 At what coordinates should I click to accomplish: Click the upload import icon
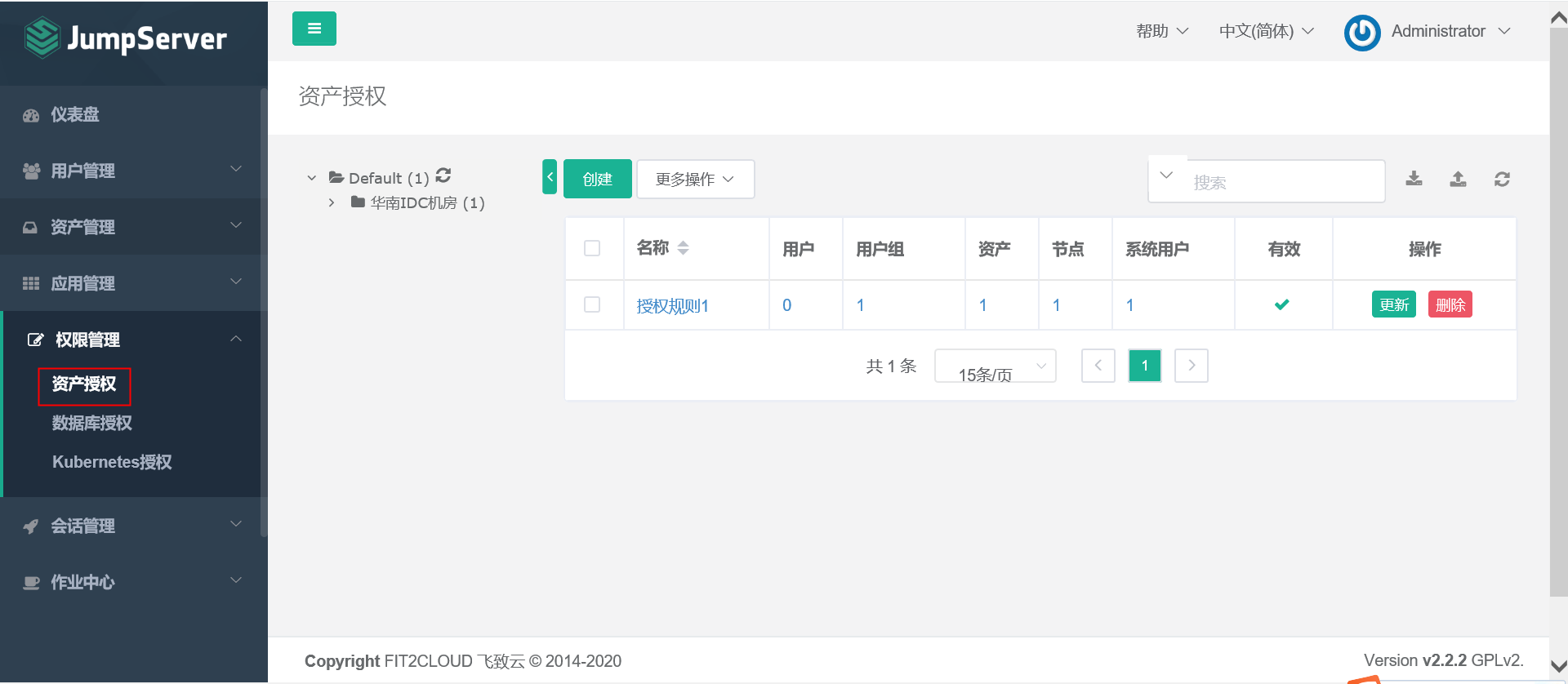1458,179
